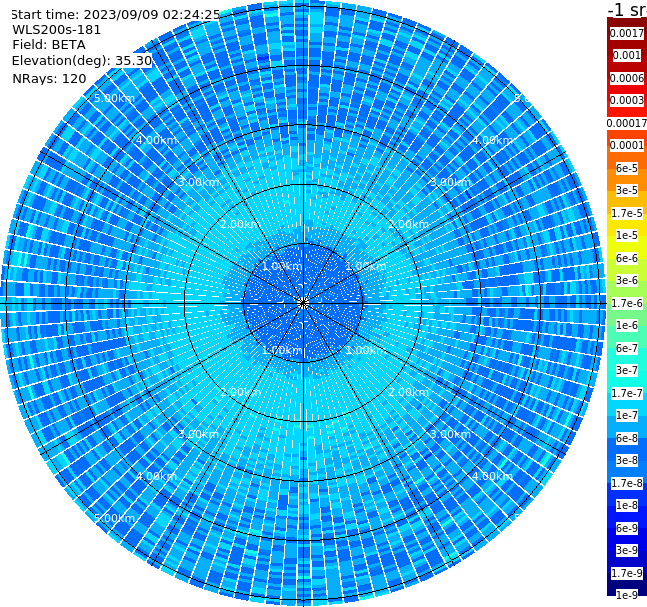647x607 pixels.
Task: Click the '2.00km' range label in lower-left quadrant
Action: [x=240, y=392]
